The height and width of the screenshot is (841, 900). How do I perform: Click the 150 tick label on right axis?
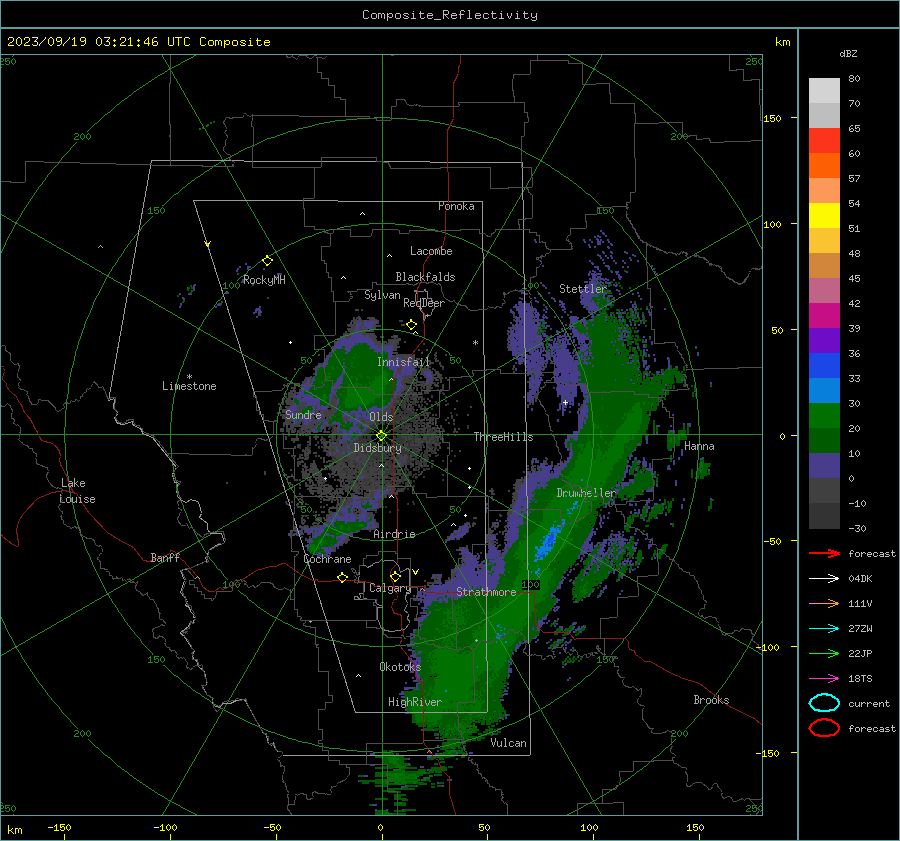[x=772, y=118]
